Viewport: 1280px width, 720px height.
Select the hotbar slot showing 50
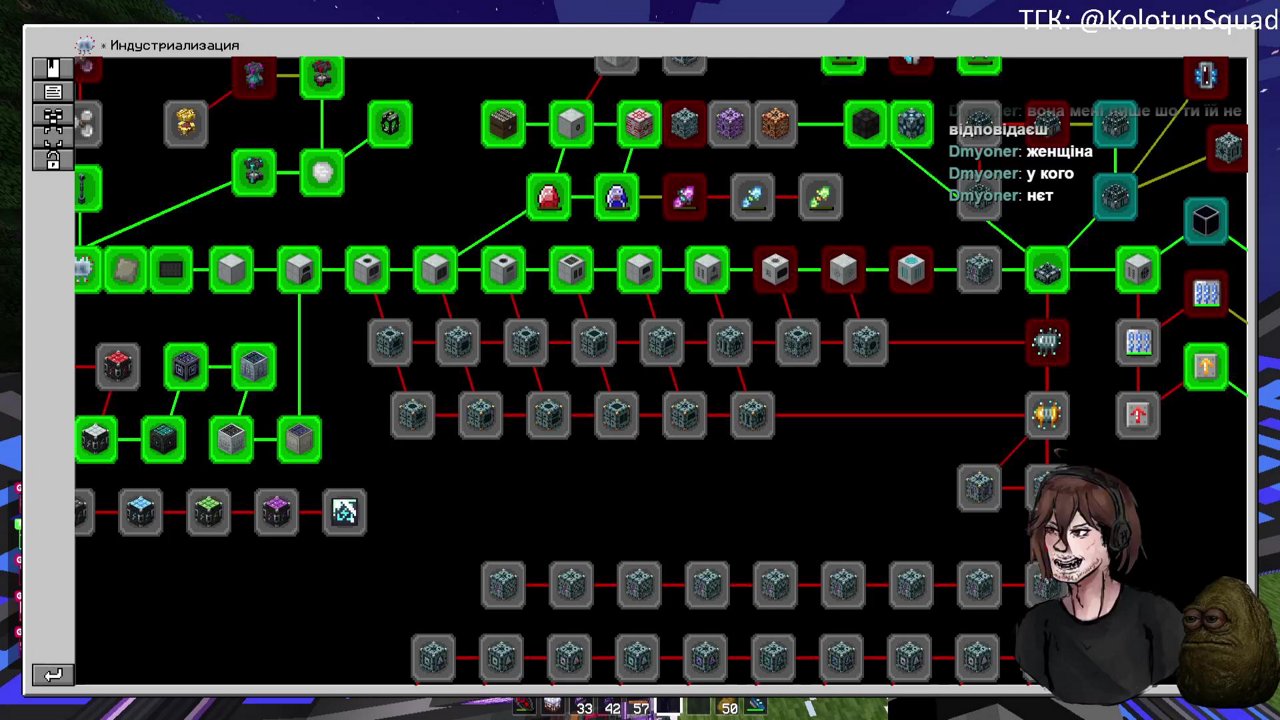[x=726, y=707]
